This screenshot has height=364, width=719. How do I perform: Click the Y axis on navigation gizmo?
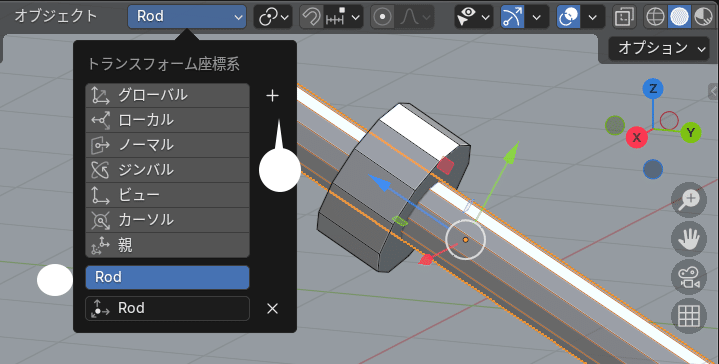point(691,133)
